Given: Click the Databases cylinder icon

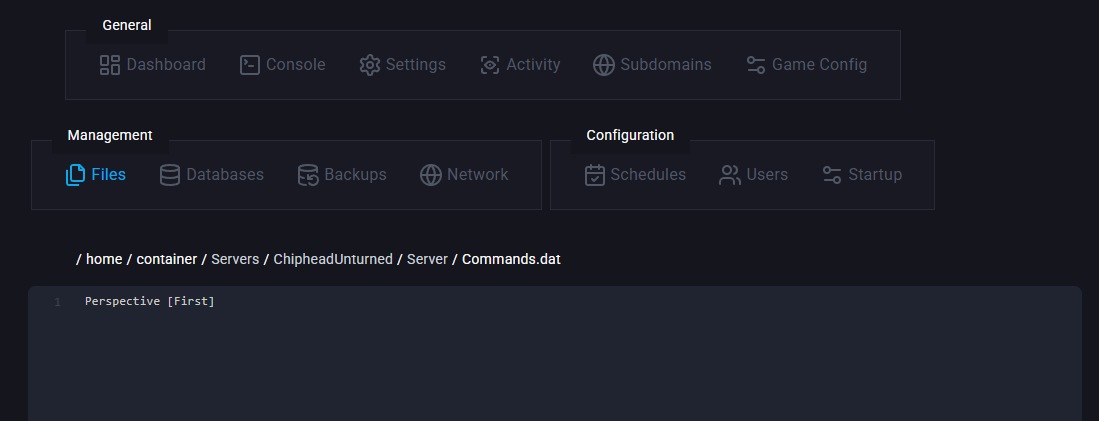Looking at the screenshot, I should click(x=170, y=175).
